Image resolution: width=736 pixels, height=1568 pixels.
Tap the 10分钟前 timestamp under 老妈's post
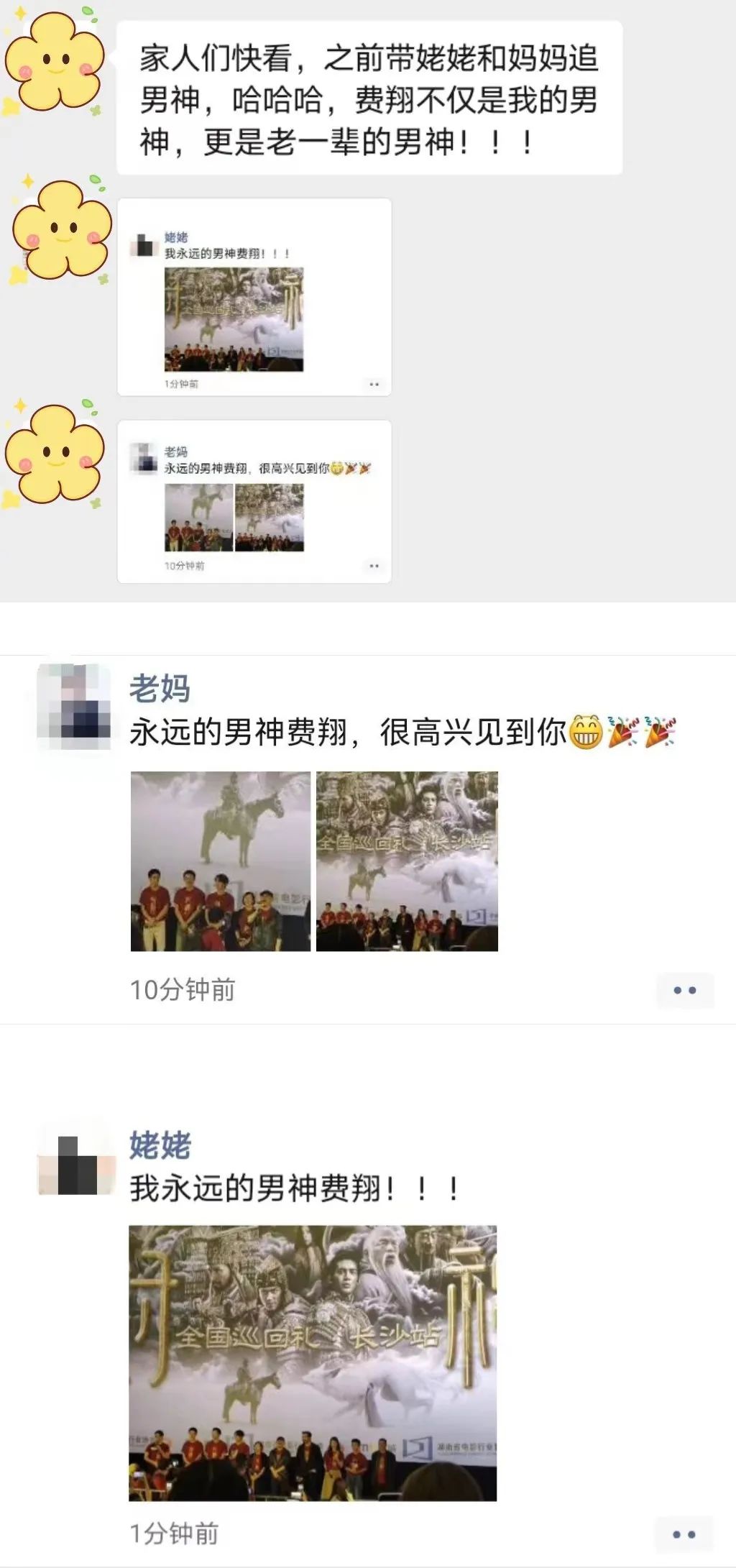pyautogui.click(x=183, y=990)
